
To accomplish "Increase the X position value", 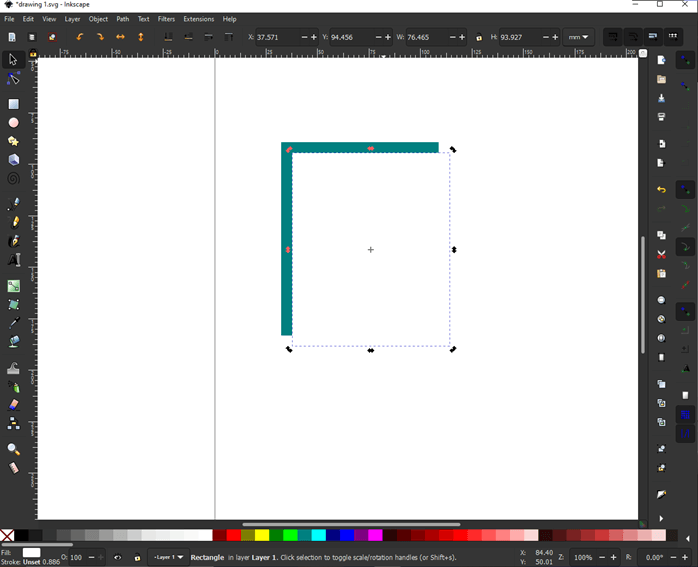I will 314,37.
